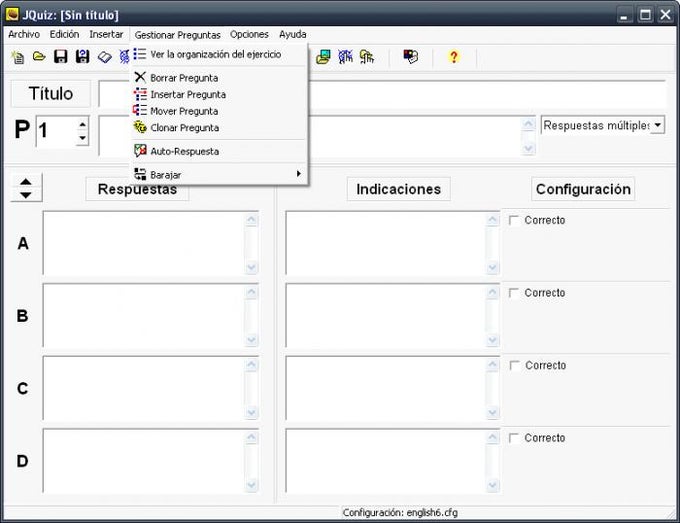
Task: Check Correcto for answer D
Action: [x=514, y=438]
